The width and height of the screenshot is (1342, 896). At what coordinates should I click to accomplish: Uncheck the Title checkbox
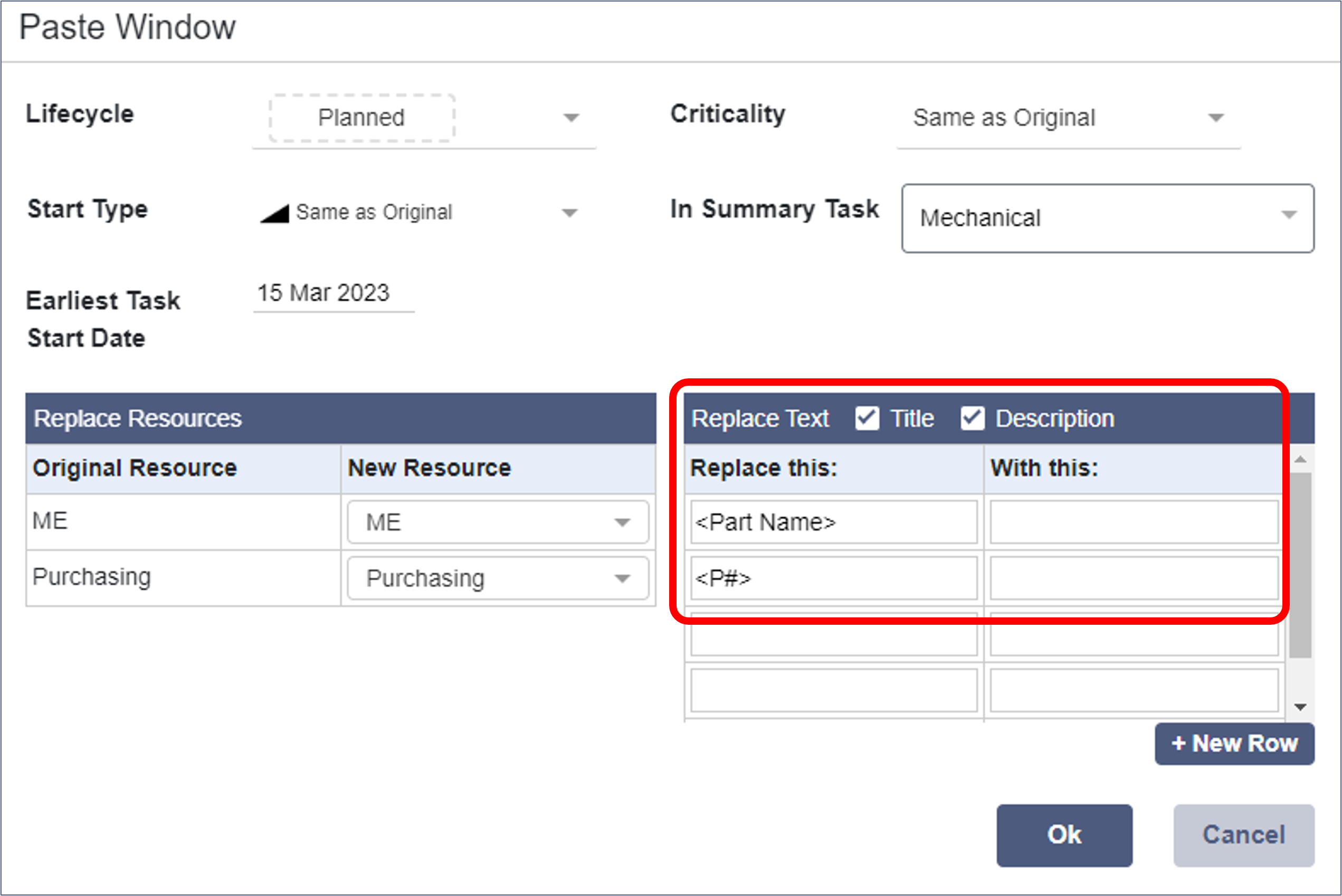coord(867,418)
